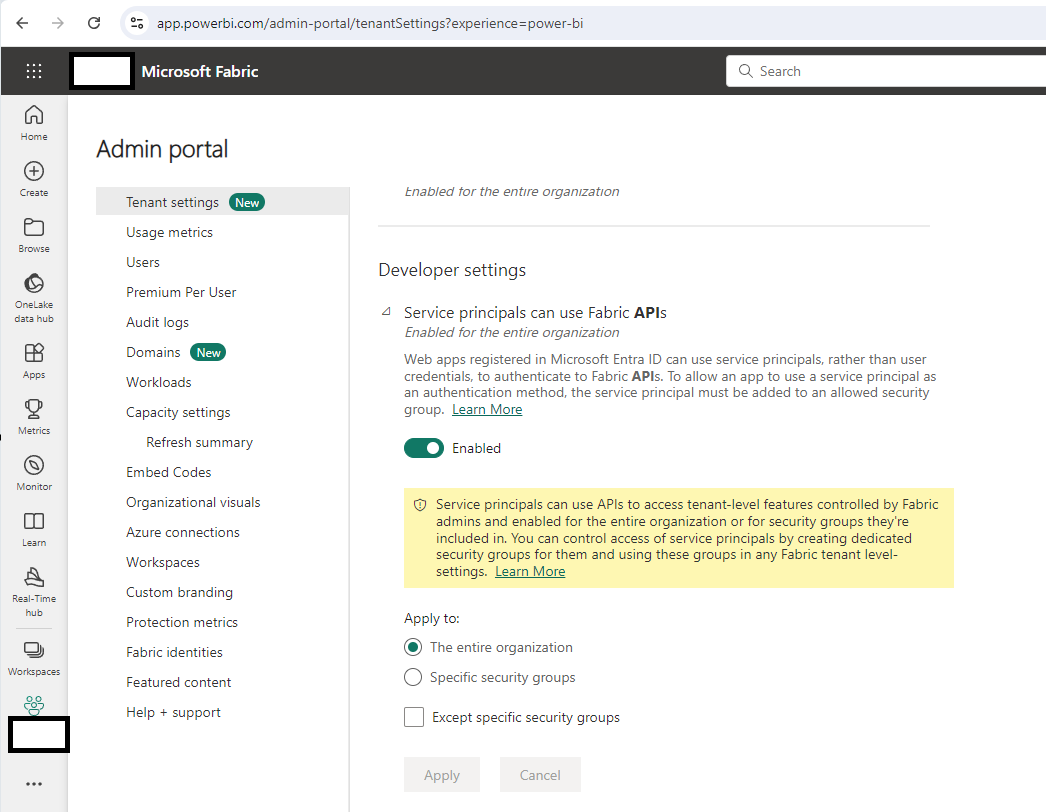Open Capacity settings in admin menu
The height and width of the screenshot is (812, 1046).
pos(178,412)
